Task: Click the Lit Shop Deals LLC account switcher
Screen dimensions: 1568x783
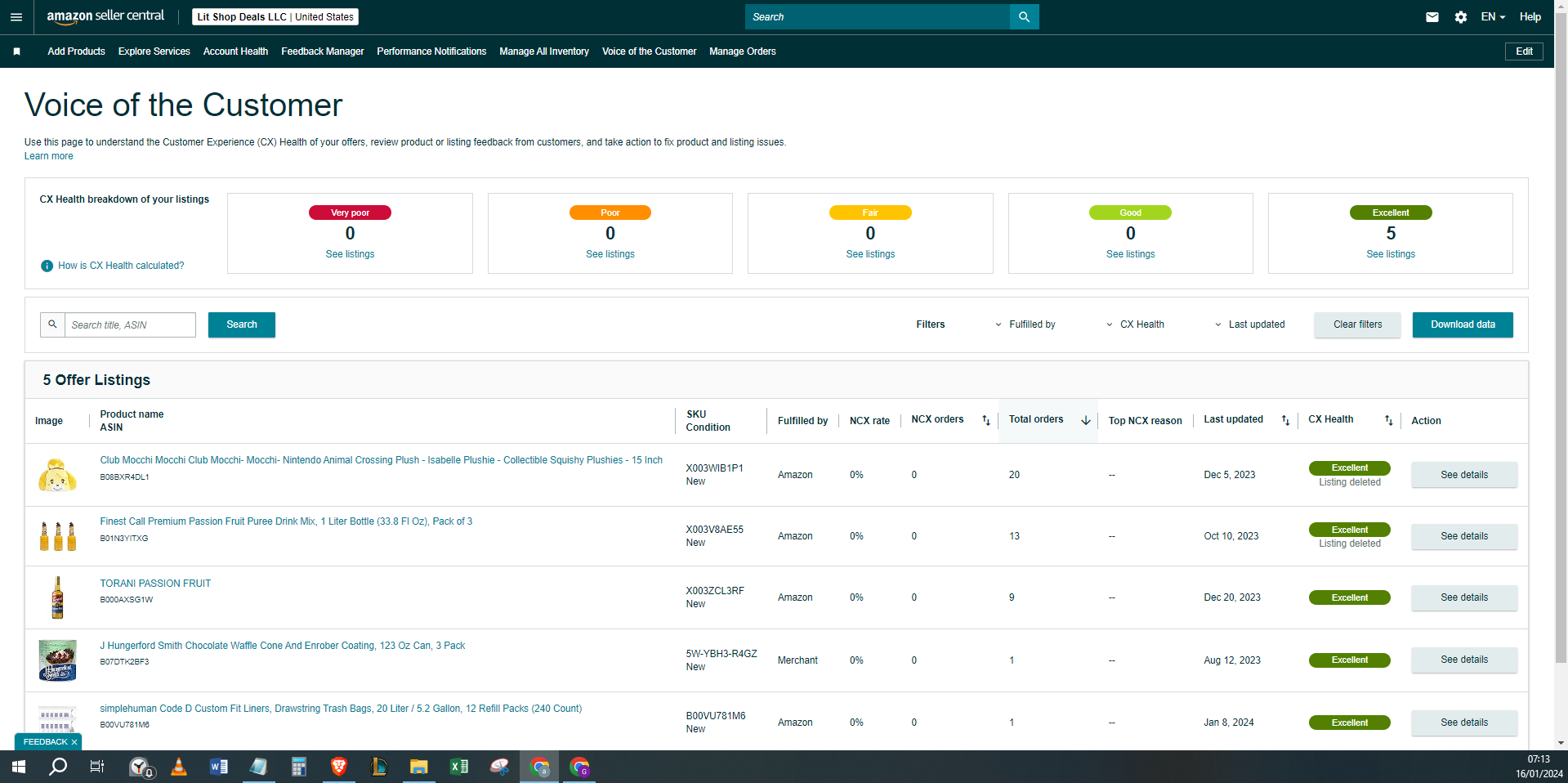Action: (x=275, y=16)
